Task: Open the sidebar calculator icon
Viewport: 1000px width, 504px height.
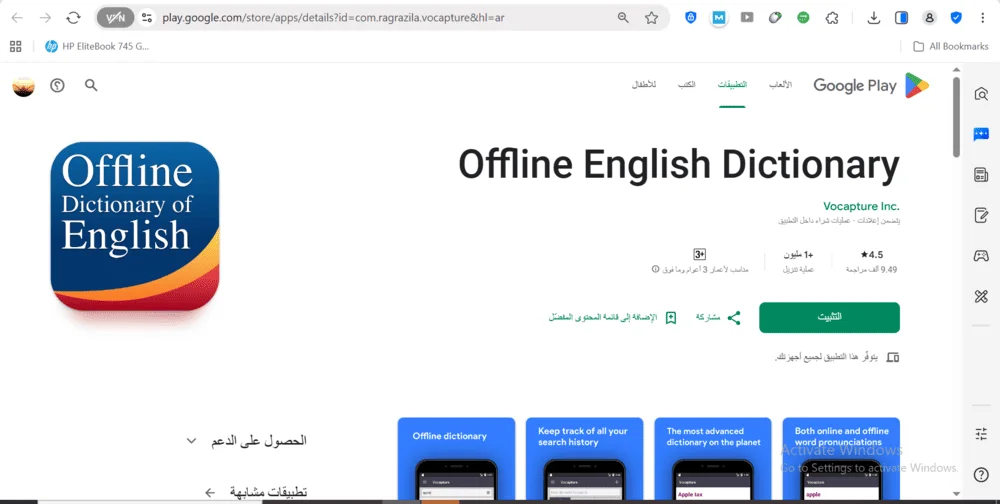Action: tap(981, 175)
